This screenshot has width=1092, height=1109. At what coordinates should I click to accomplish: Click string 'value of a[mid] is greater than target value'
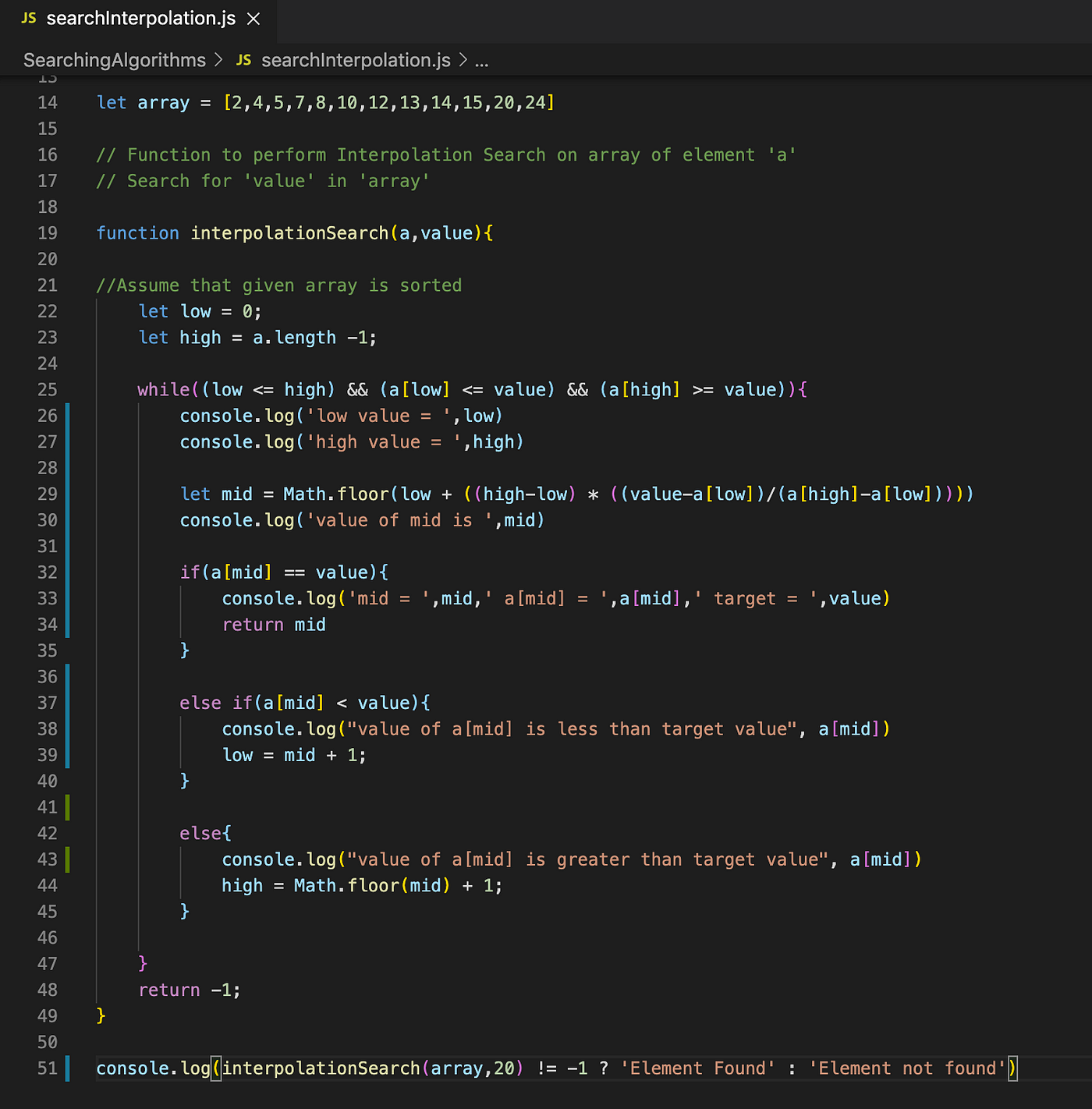[587, 859]
